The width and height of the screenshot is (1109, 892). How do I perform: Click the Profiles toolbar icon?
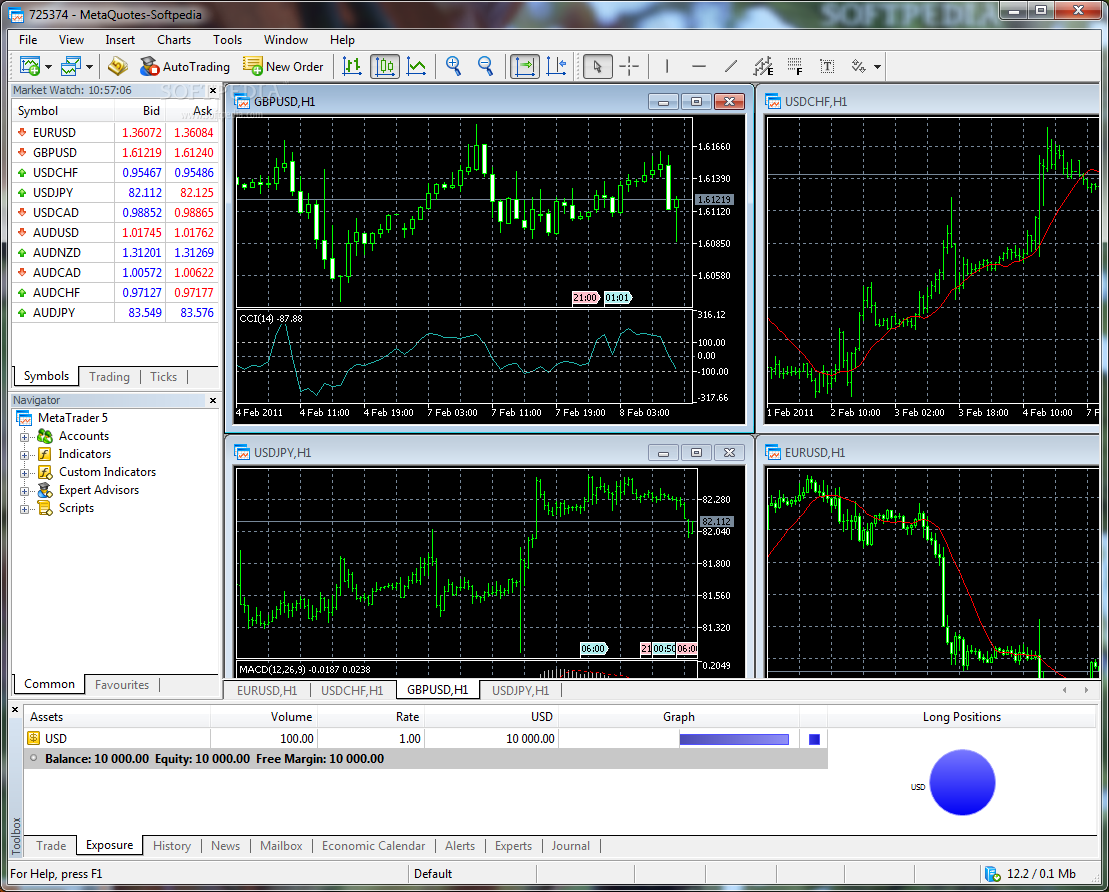point(71,66)
